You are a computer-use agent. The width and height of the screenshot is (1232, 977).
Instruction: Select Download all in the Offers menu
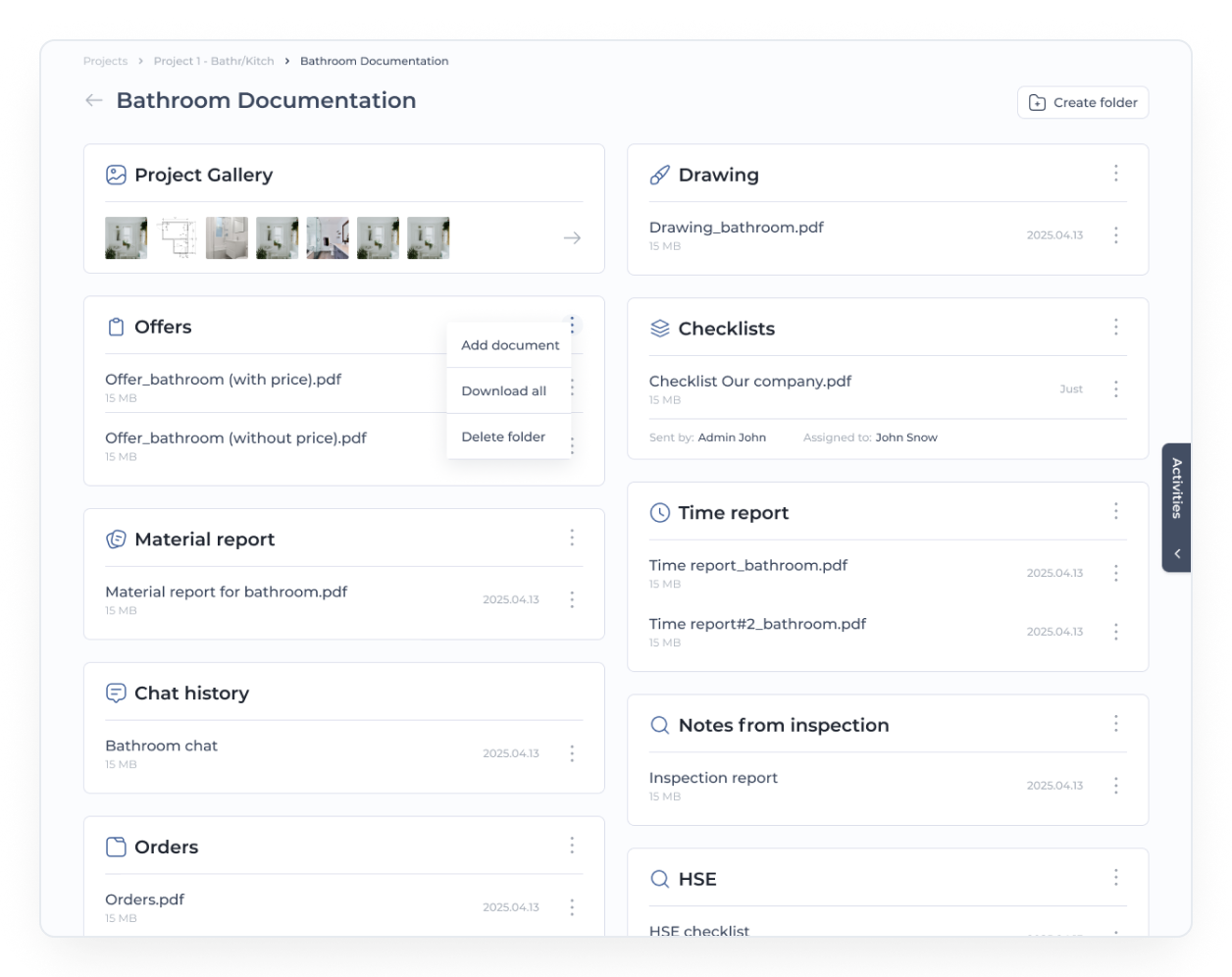click(x=509, y=390)
